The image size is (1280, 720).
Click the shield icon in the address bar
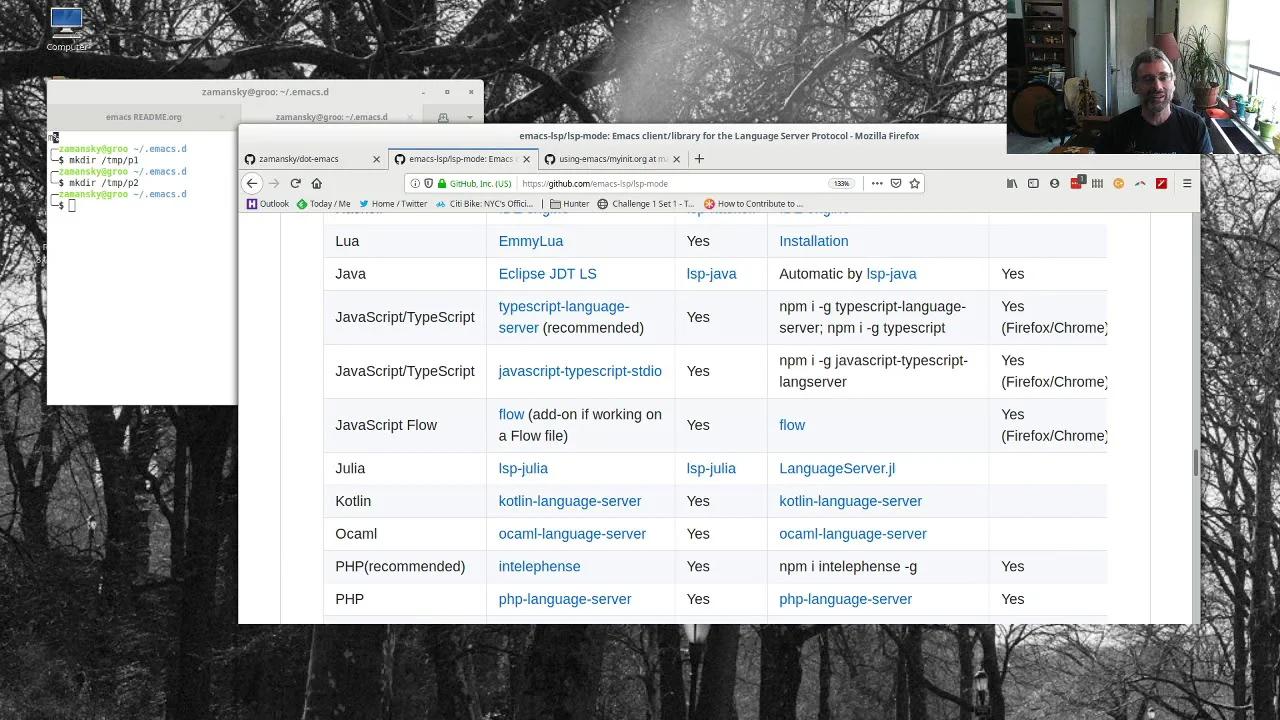[428, 183]
